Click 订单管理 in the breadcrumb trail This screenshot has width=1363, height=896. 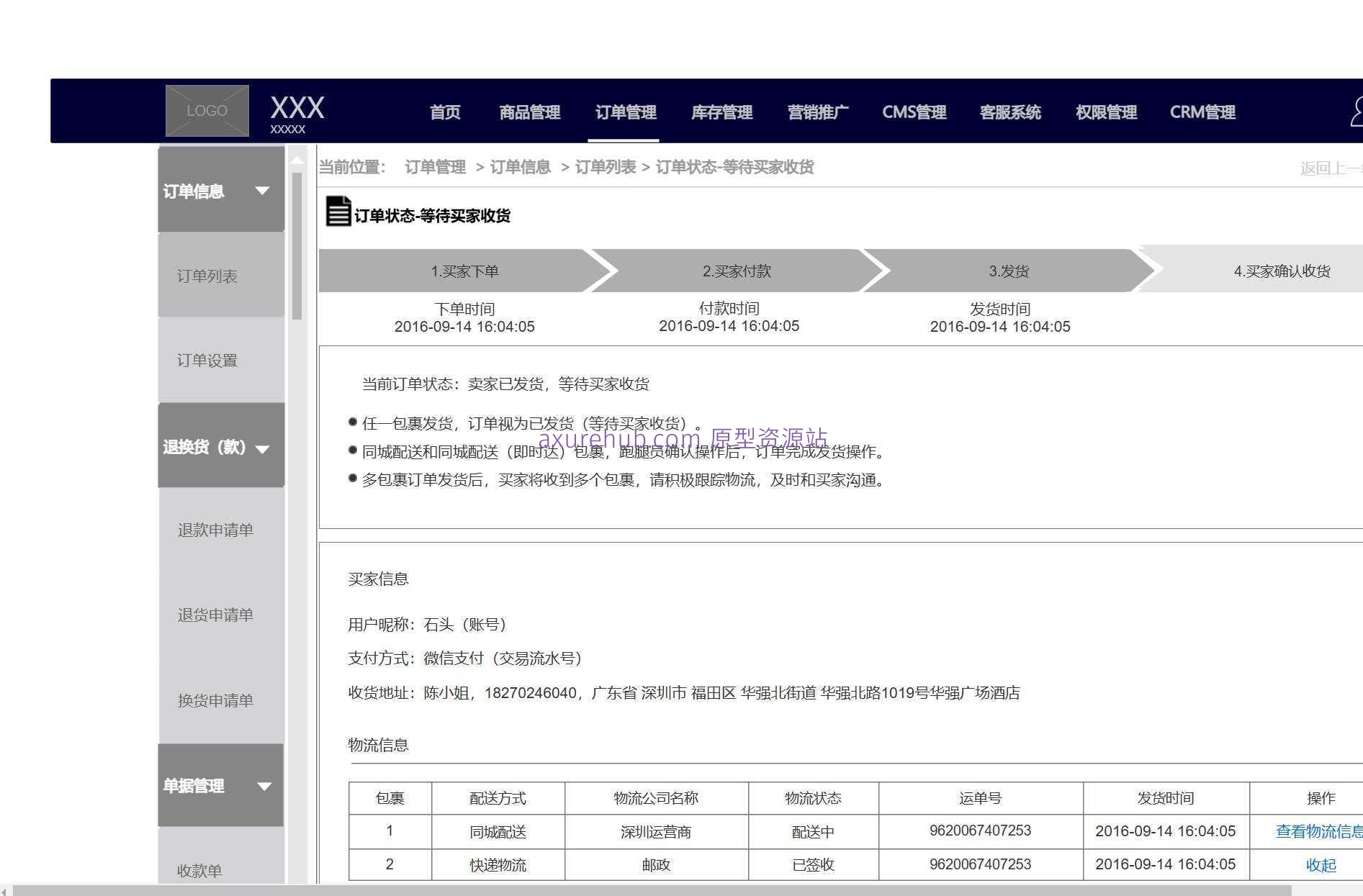tap(434, 166)
